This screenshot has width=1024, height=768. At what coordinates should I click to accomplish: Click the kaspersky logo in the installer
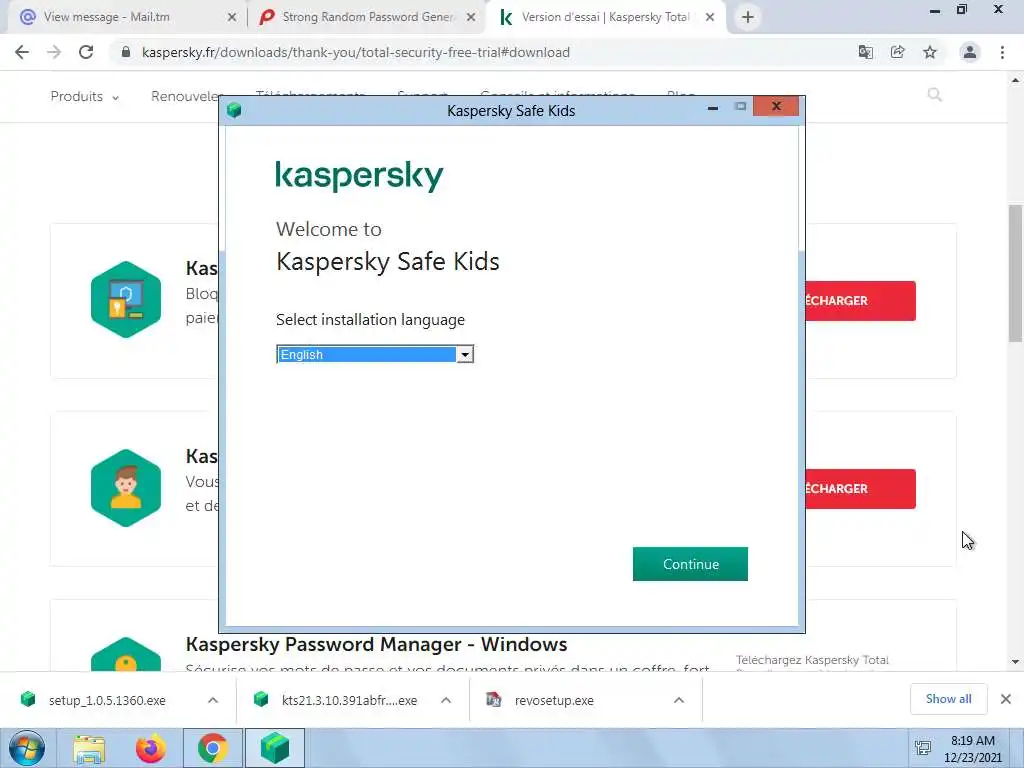pos(359,176)
